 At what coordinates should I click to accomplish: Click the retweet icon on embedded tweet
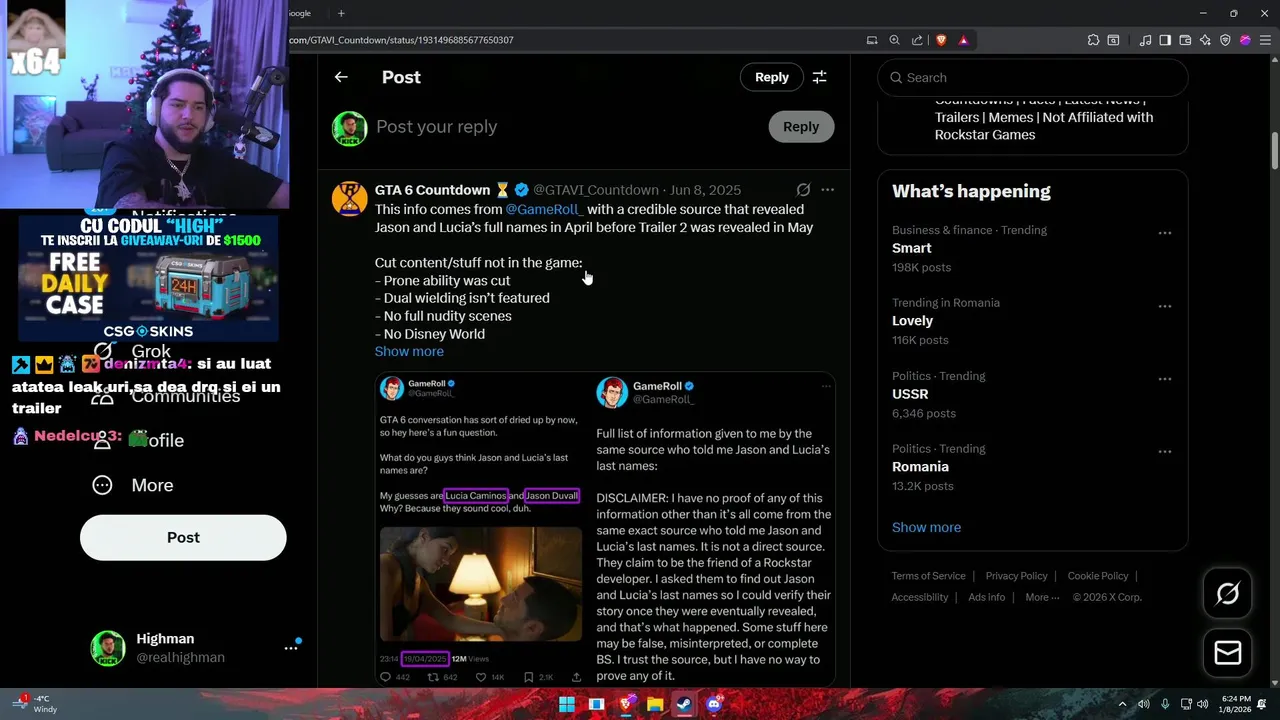click(x=433, y=677)
